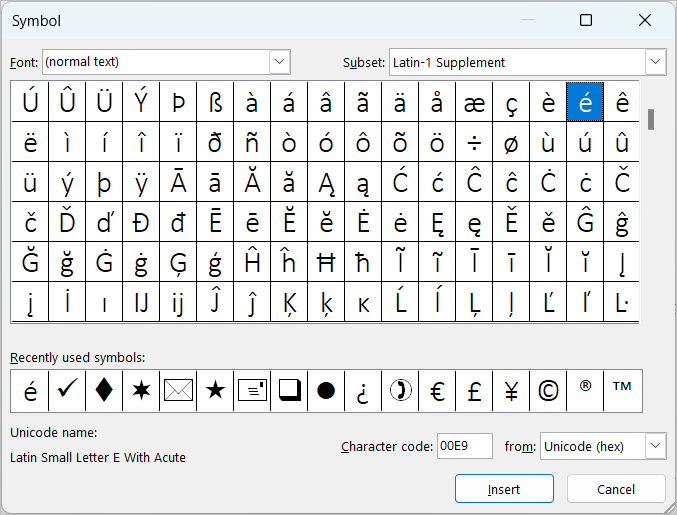Choose the yen sign recent symbol

click(511, 391)
